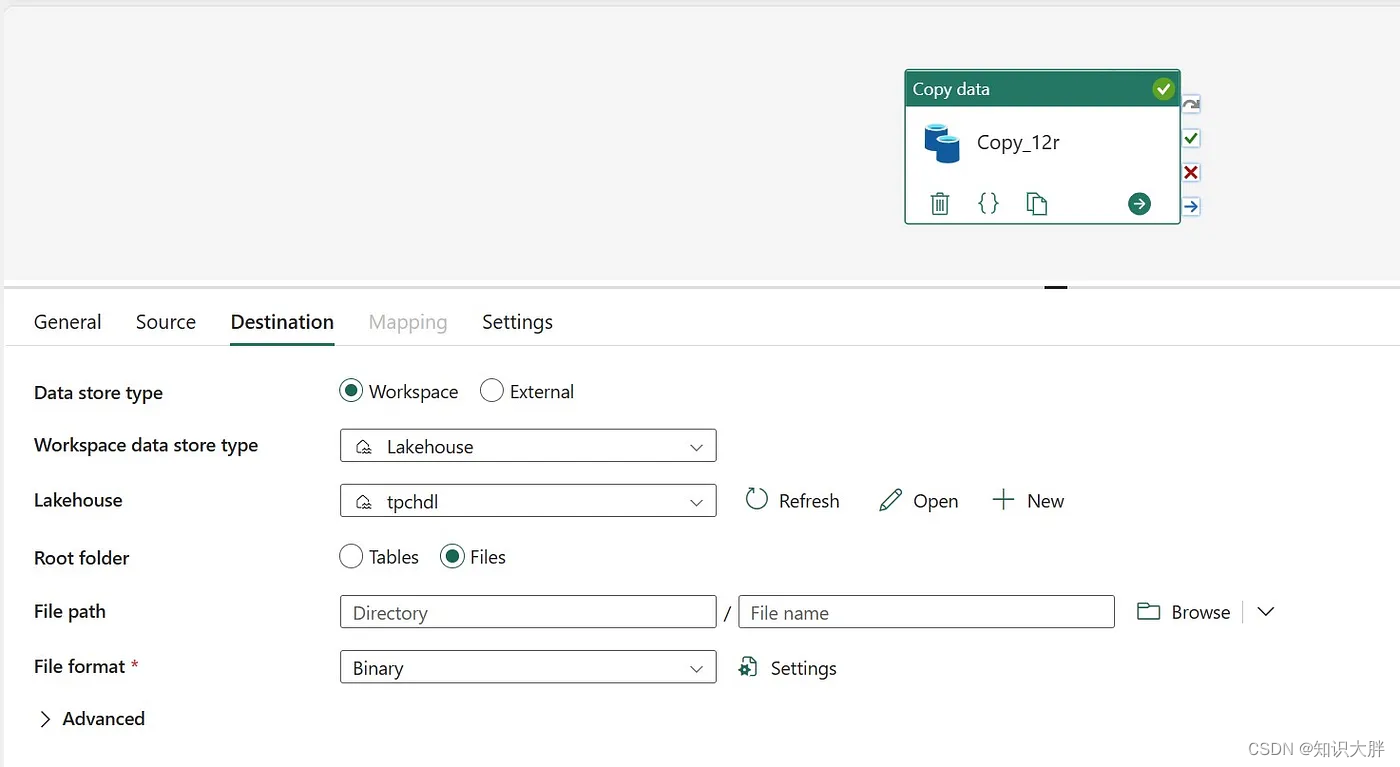Delete the Copy_12r activity with trash icon
1400x767 pixels.
[x=940, y=204]
